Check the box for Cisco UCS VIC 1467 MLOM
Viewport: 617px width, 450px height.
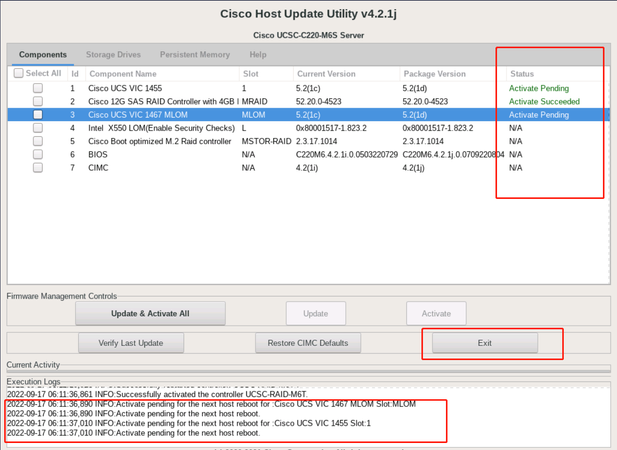point(38,114)
